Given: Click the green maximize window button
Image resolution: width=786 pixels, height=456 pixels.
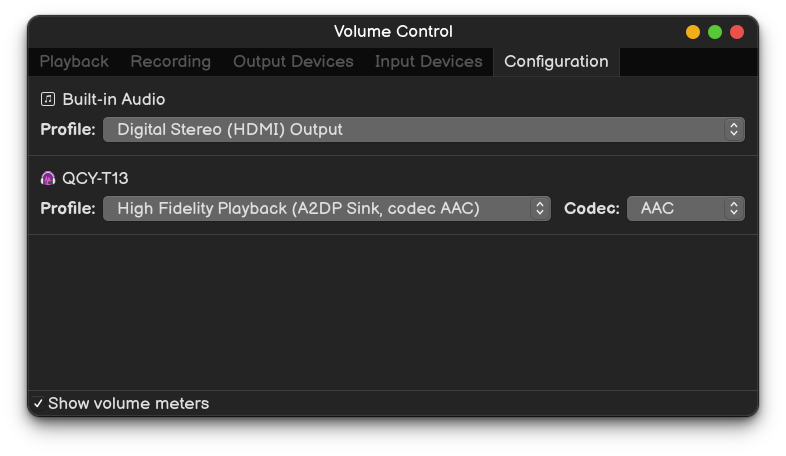Looking at the screenshot, I should [x=715, y=32].
